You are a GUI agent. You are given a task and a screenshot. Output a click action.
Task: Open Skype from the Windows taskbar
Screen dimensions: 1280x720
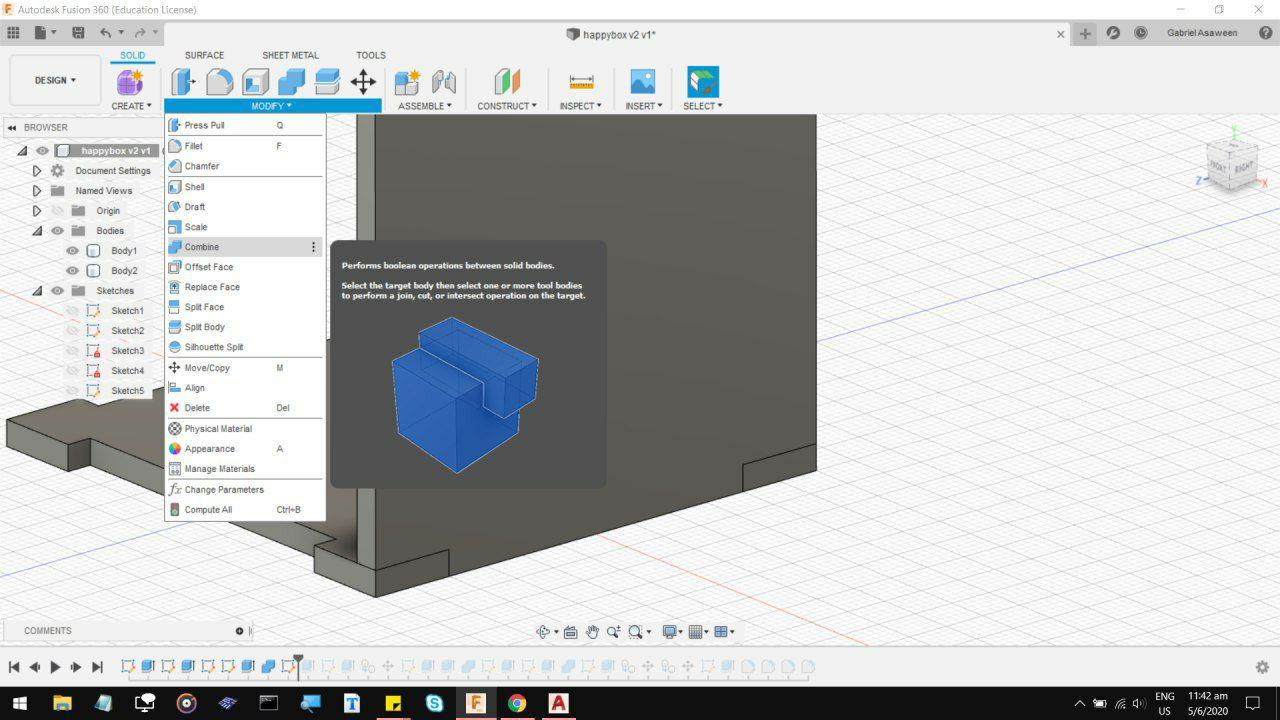pyautogui.click(x=434, y=703)
